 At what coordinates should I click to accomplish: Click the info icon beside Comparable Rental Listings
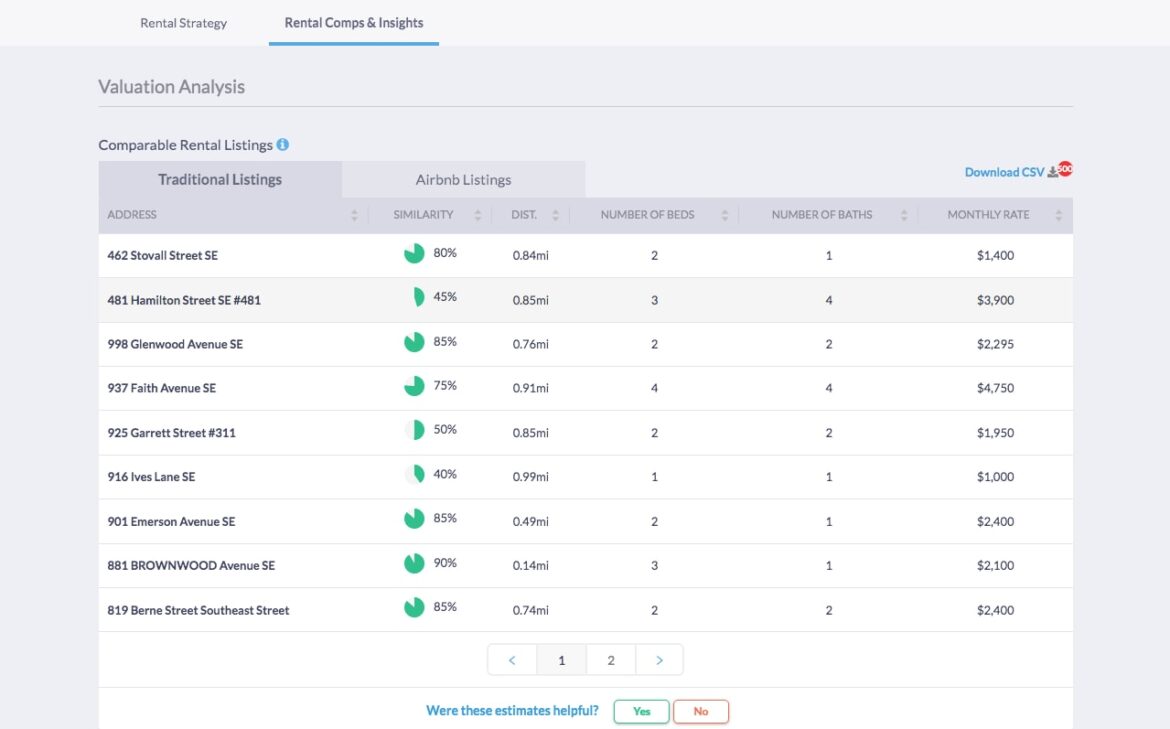pyautogui.click(x=282, y=144)
